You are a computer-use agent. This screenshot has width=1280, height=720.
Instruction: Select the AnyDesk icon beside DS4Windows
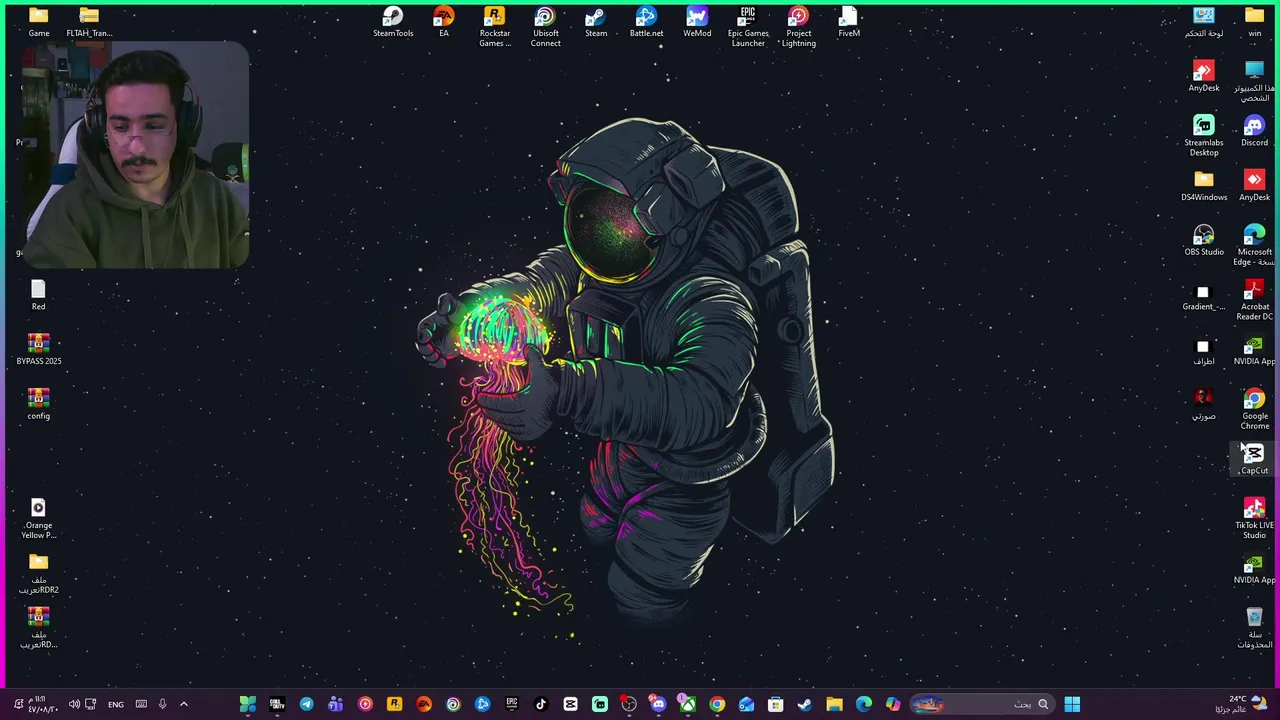[x=1254, y=186]
